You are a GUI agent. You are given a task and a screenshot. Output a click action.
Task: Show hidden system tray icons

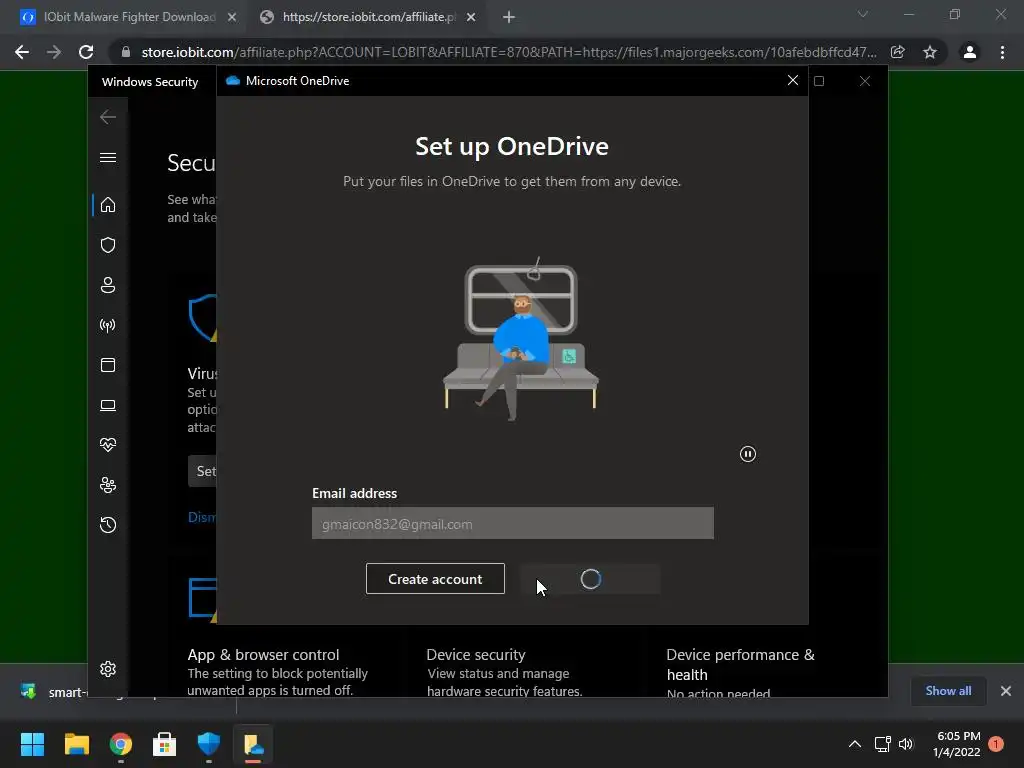point(855,744)
